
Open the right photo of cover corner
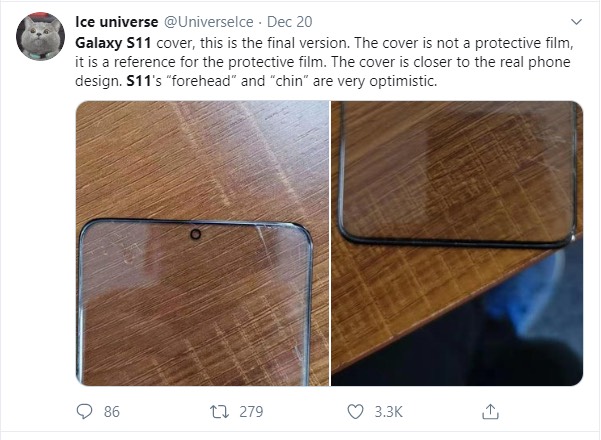[457, 243]
